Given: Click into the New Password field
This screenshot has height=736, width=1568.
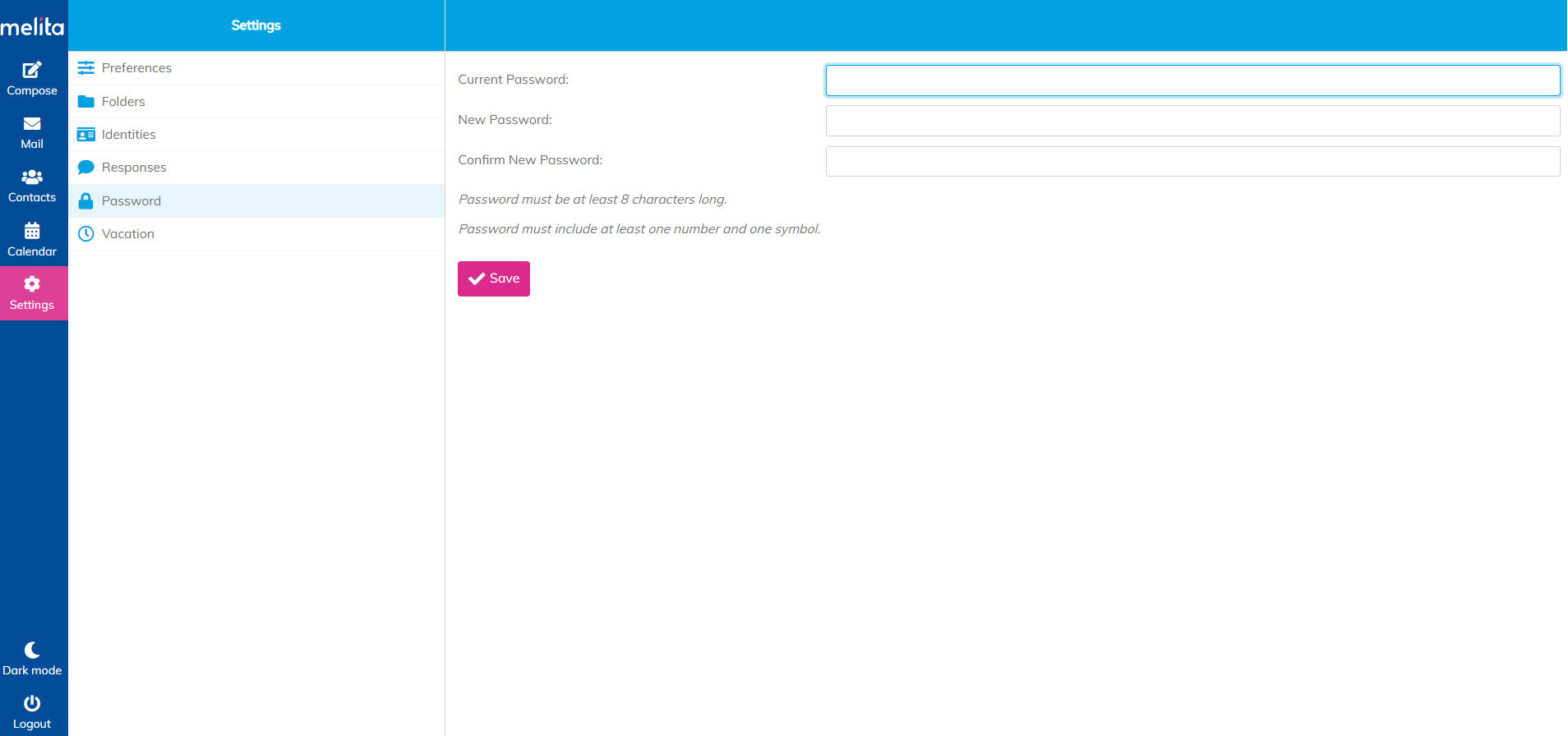Looking at the screenshot, I should pos(1192,121).
